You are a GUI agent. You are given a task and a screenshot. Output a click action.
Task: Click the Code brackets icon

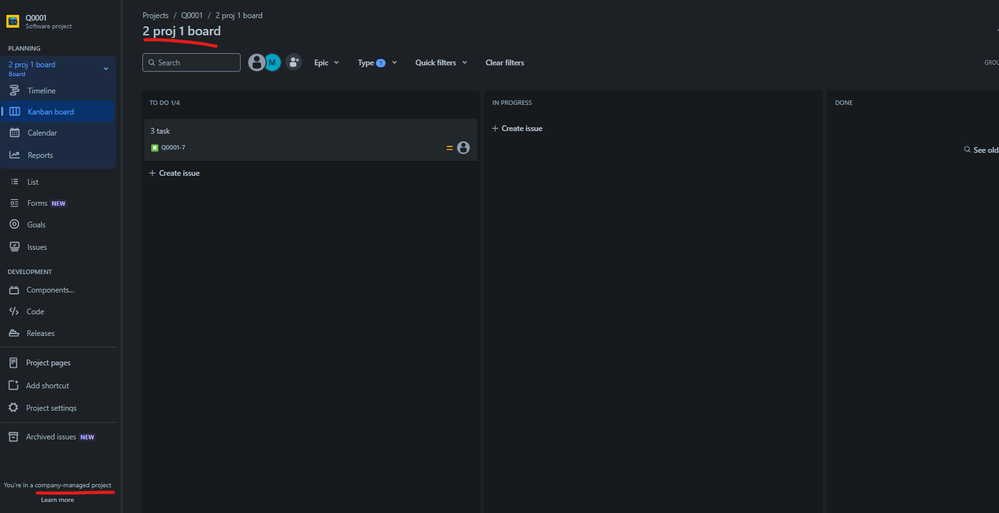pos(14,312)
